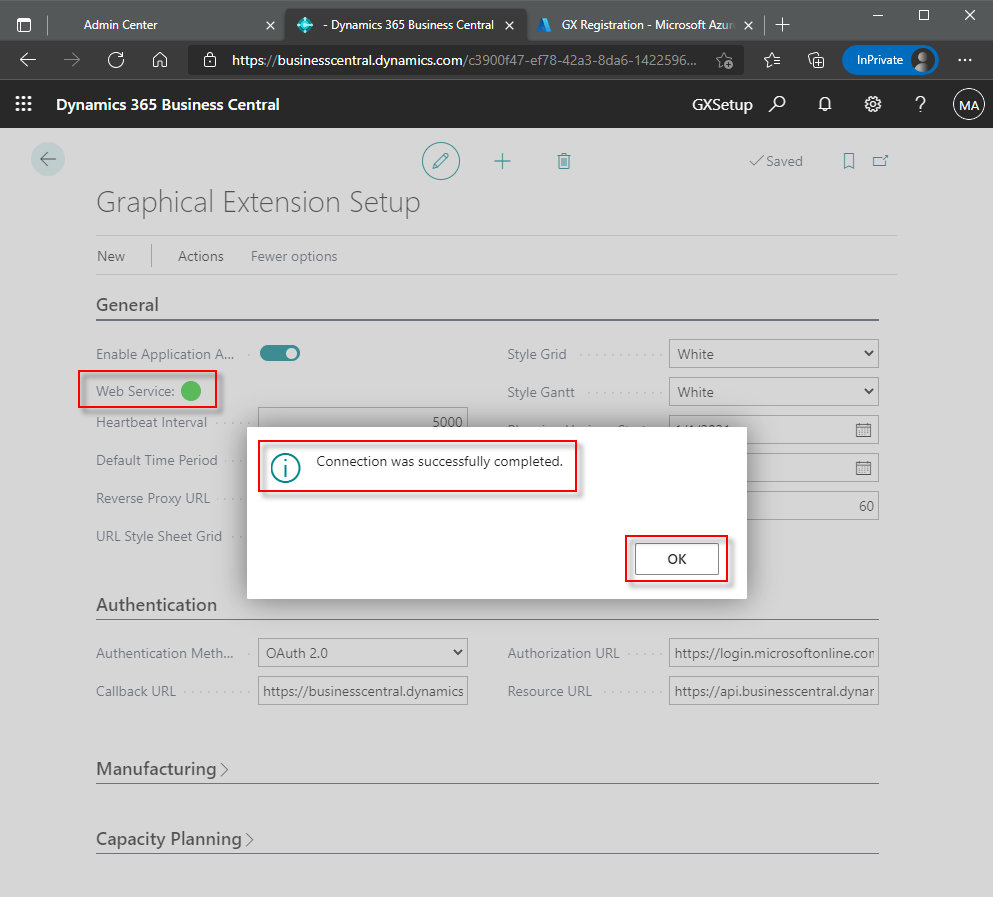993x897 pixels.
Task: Open page in new window icon
Action: (880, 161)
